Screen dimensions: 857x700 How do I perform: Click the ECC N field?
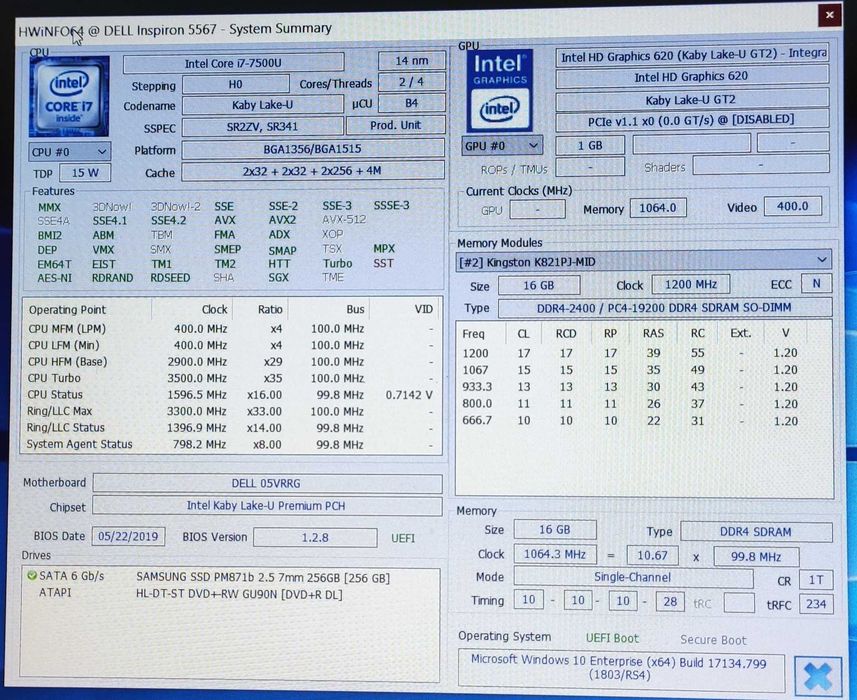pos(816,284)
